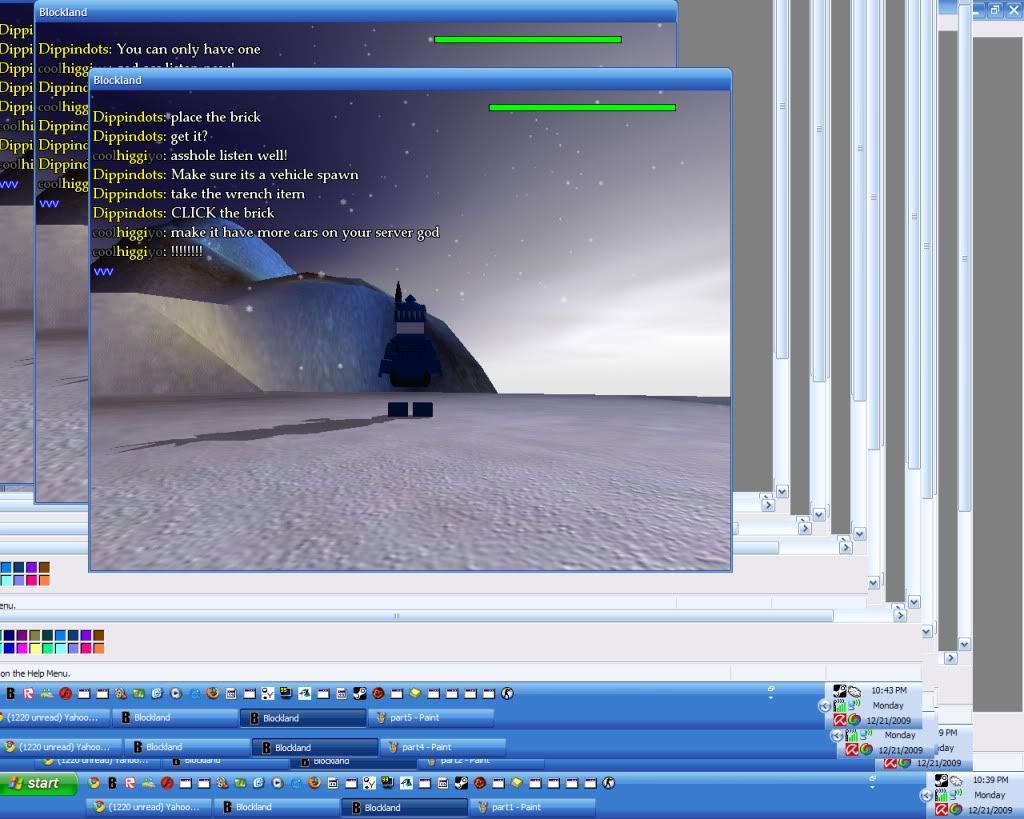The height and width of the screenshot is (819, 1024).
Task: Click the cloud-shaped icon in the 10:43 PM tray
Action: tap(855, 690)
